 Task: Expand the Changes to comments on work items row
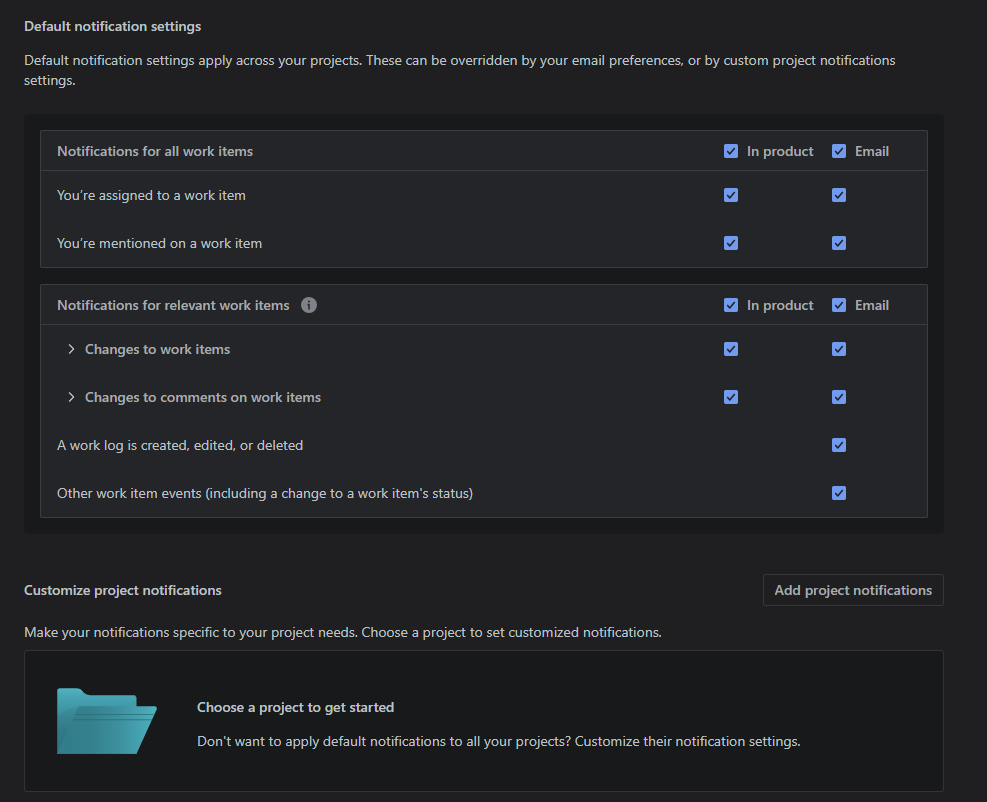click(x=71, y=397)
